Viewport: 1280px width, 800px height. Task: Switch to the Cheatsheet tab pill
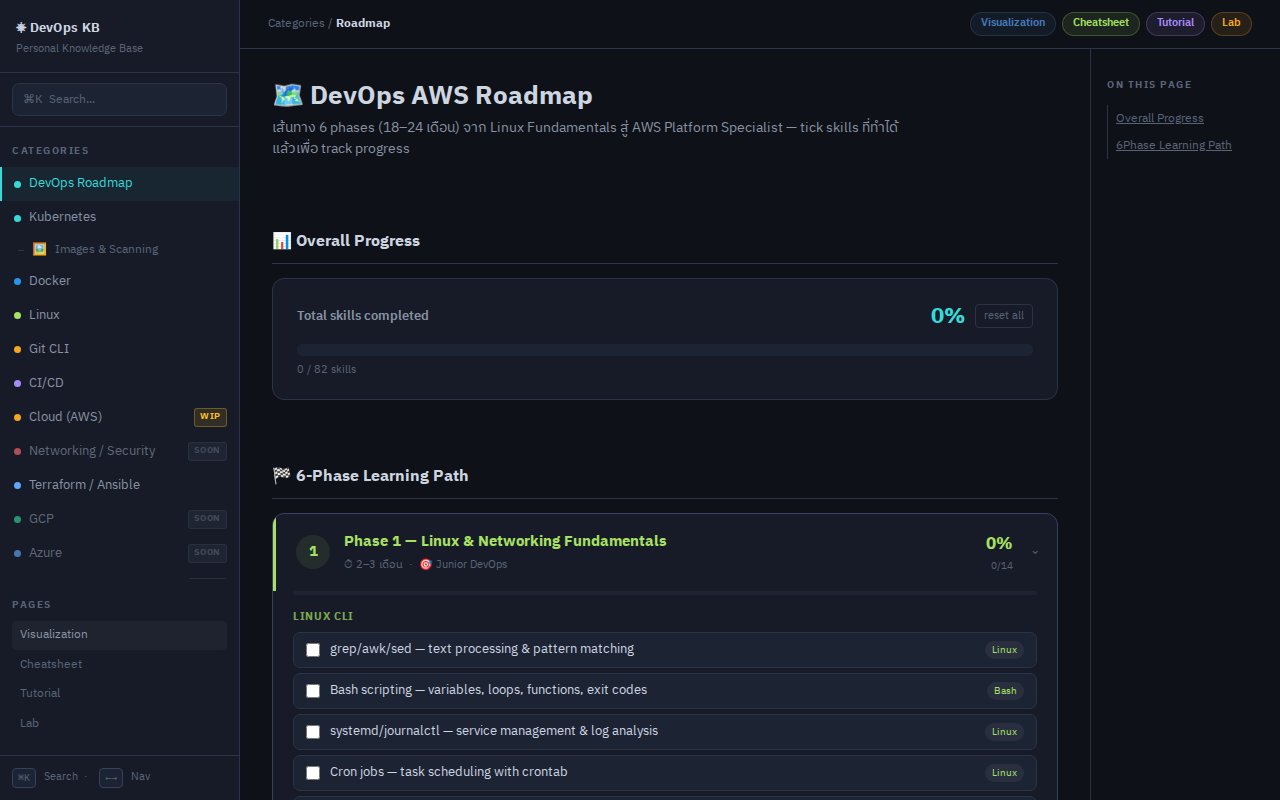point(1101,23)
